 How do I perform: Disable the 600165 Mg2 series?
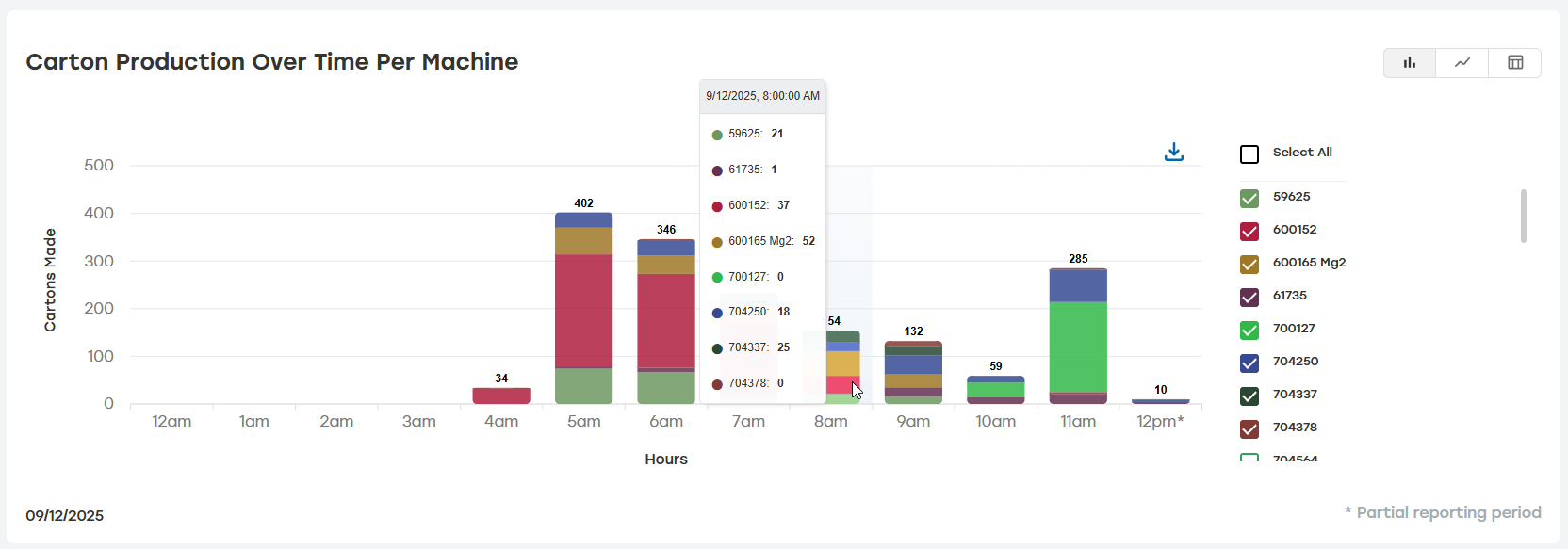coord(1249,265)
